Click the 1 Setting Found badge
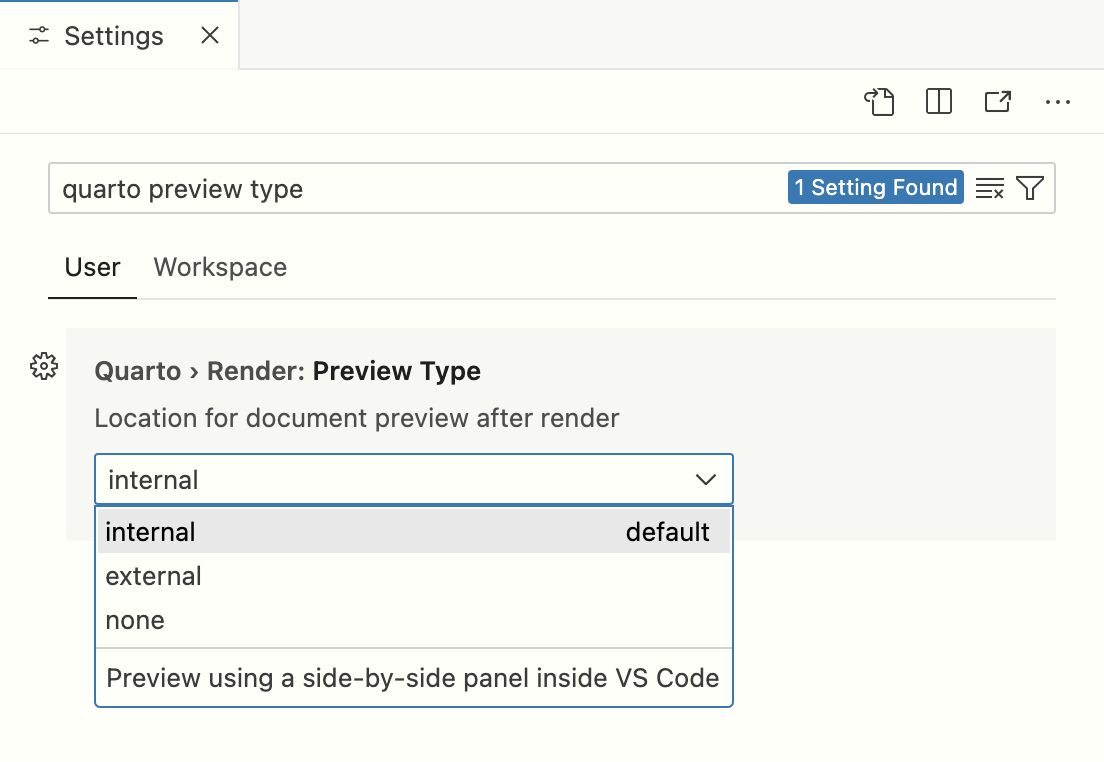This screenshot has width=1104, height=762. click(876, 187)
